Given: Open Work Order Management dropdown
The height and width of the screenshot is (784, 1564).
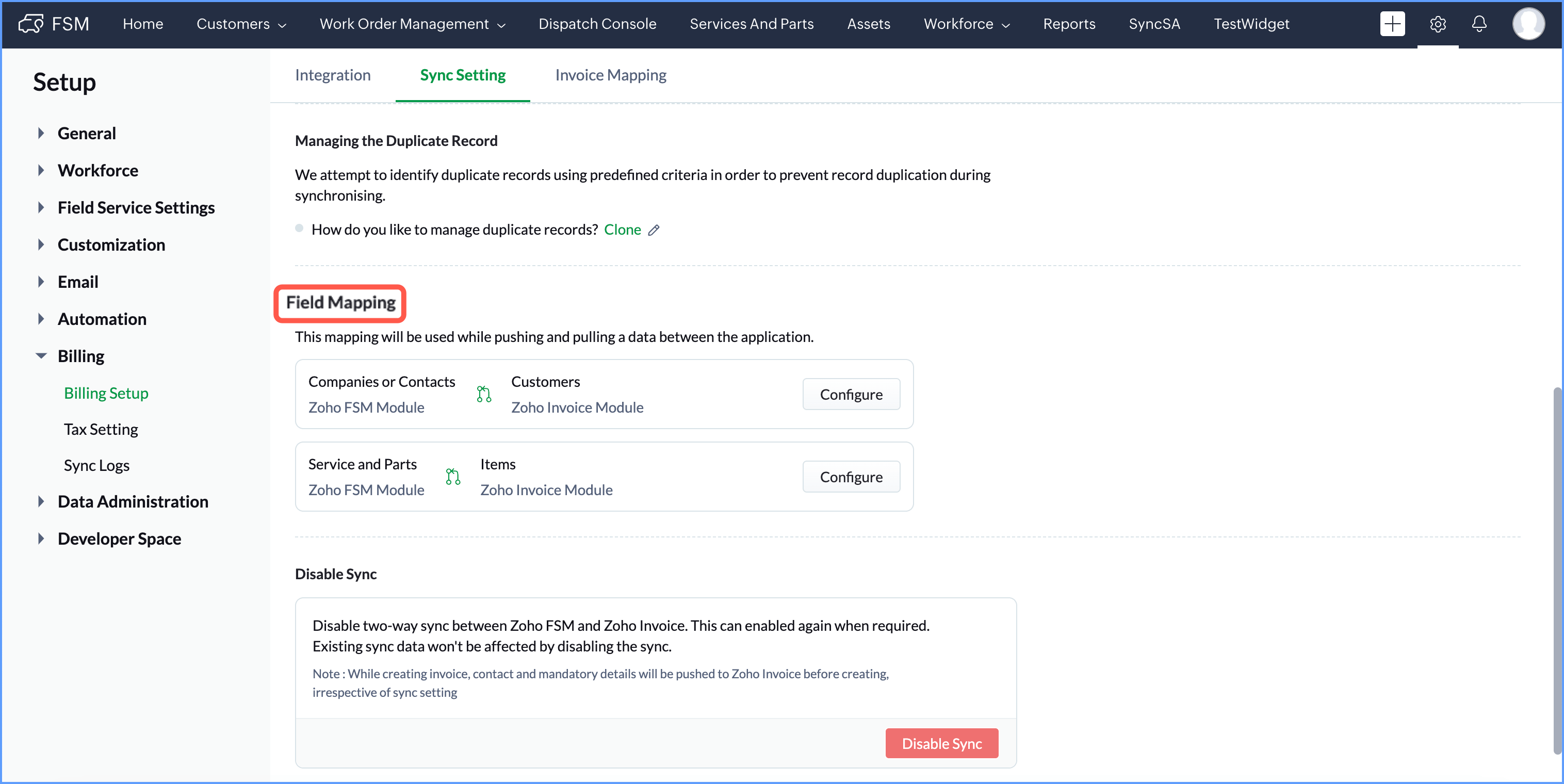Looking at the screenshot, I should pyautogui.click(x=412, y=24).
